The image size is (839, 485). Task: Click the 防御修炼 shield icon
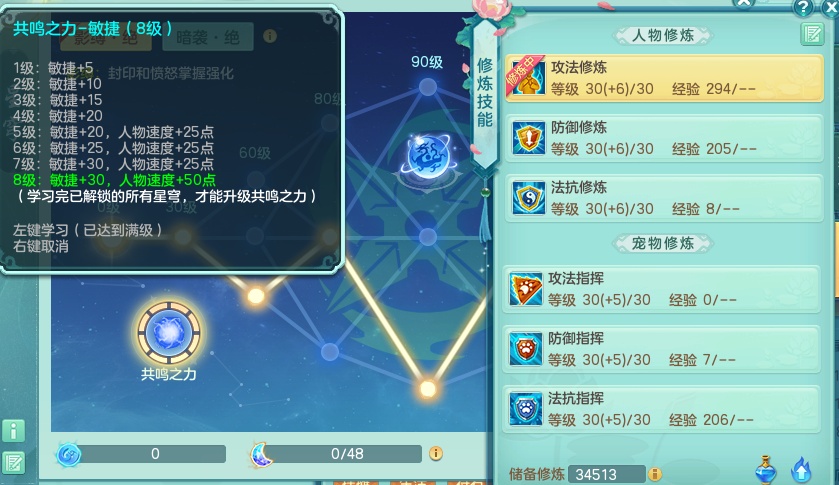(x=528, y=138)
